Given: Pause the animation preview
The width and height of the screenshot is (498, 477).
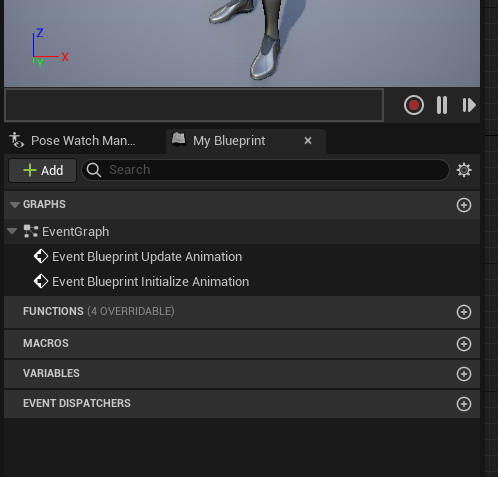Looking at the screenshot, I should click(442, 105).
